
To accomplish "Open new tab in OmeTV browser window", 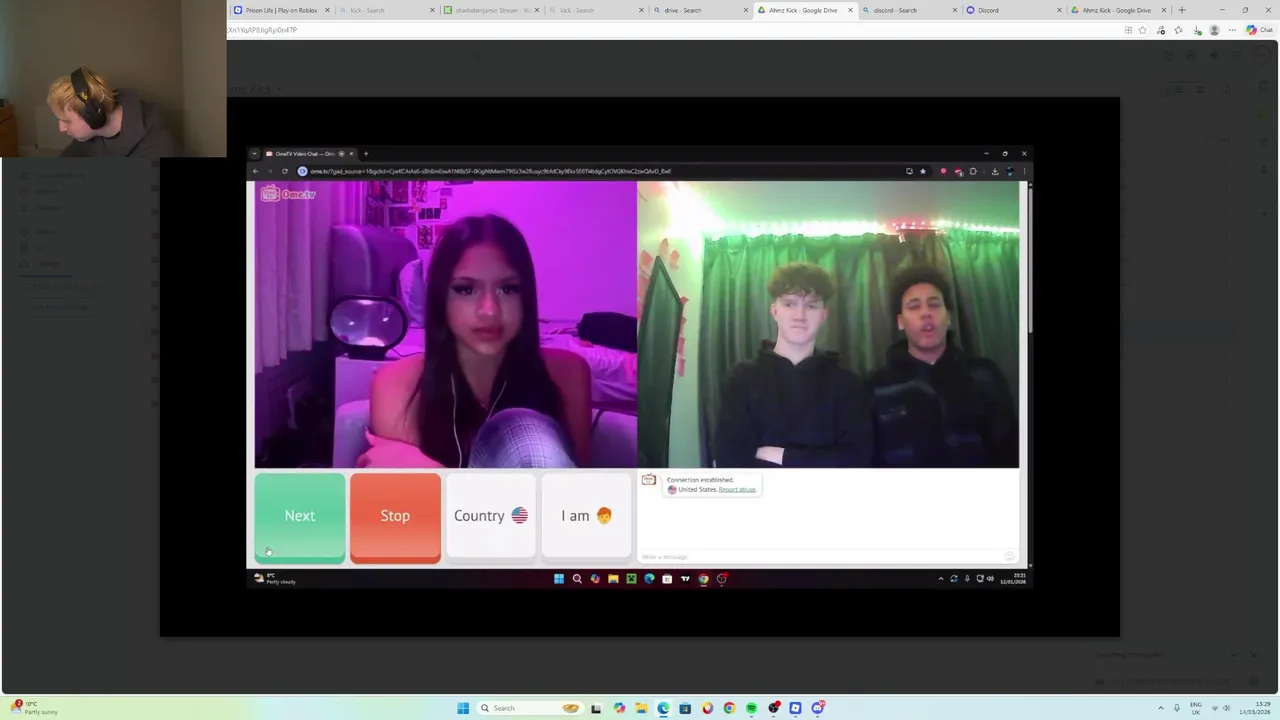I will pyautogui.click(x=366, y=154).
